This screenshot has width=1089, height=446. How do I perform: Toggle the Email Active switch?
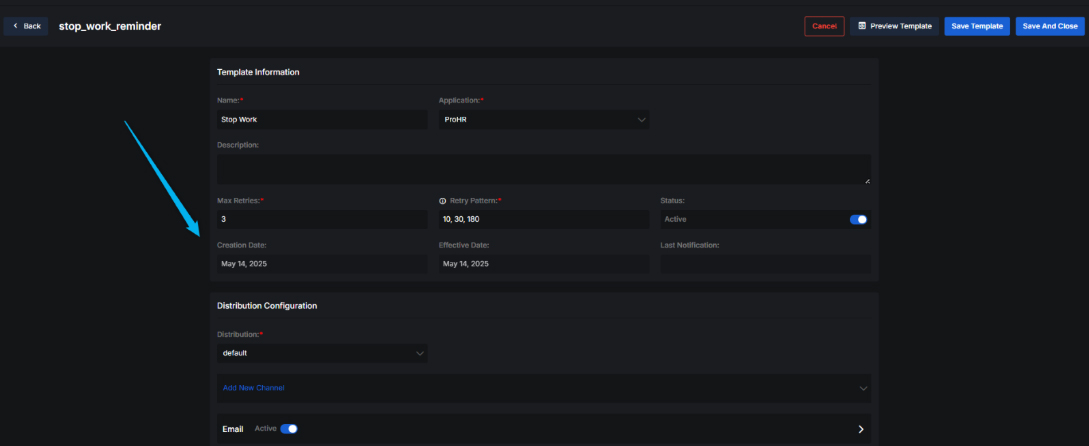[x=289, y=429]
